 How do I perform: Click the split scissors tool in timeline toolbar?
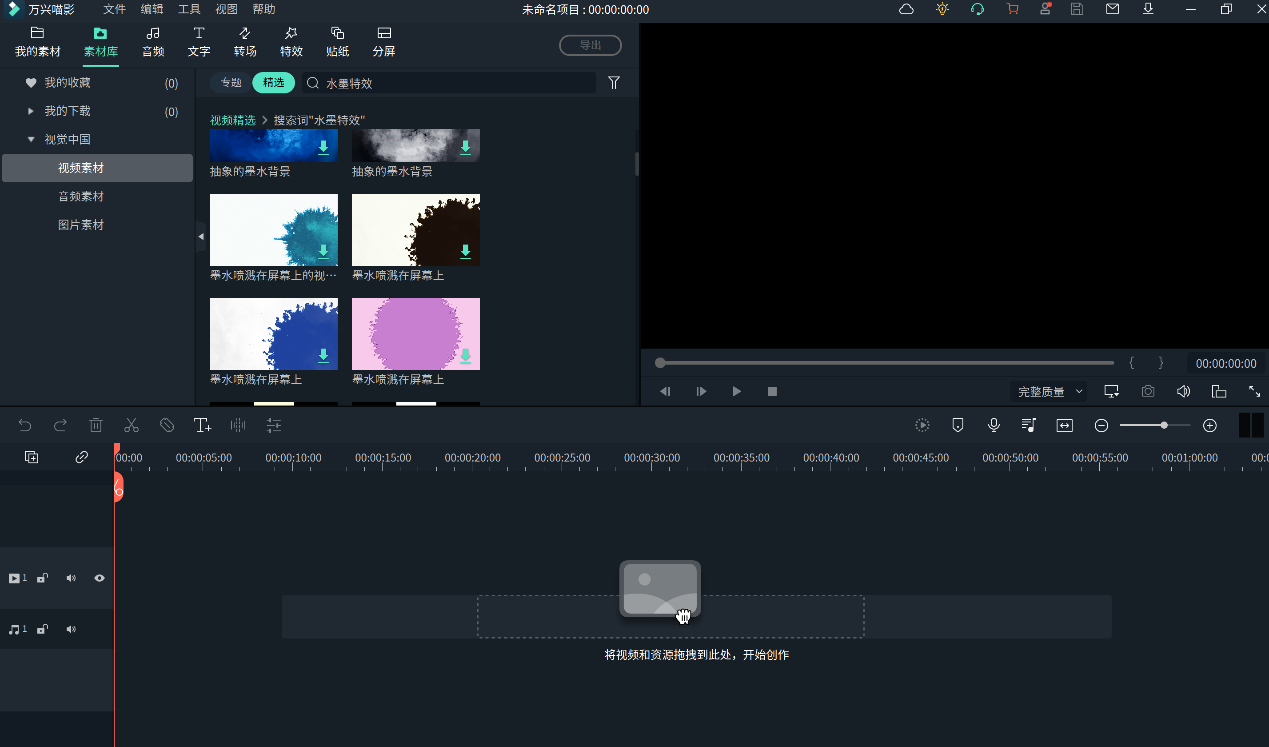click(131, 425)
